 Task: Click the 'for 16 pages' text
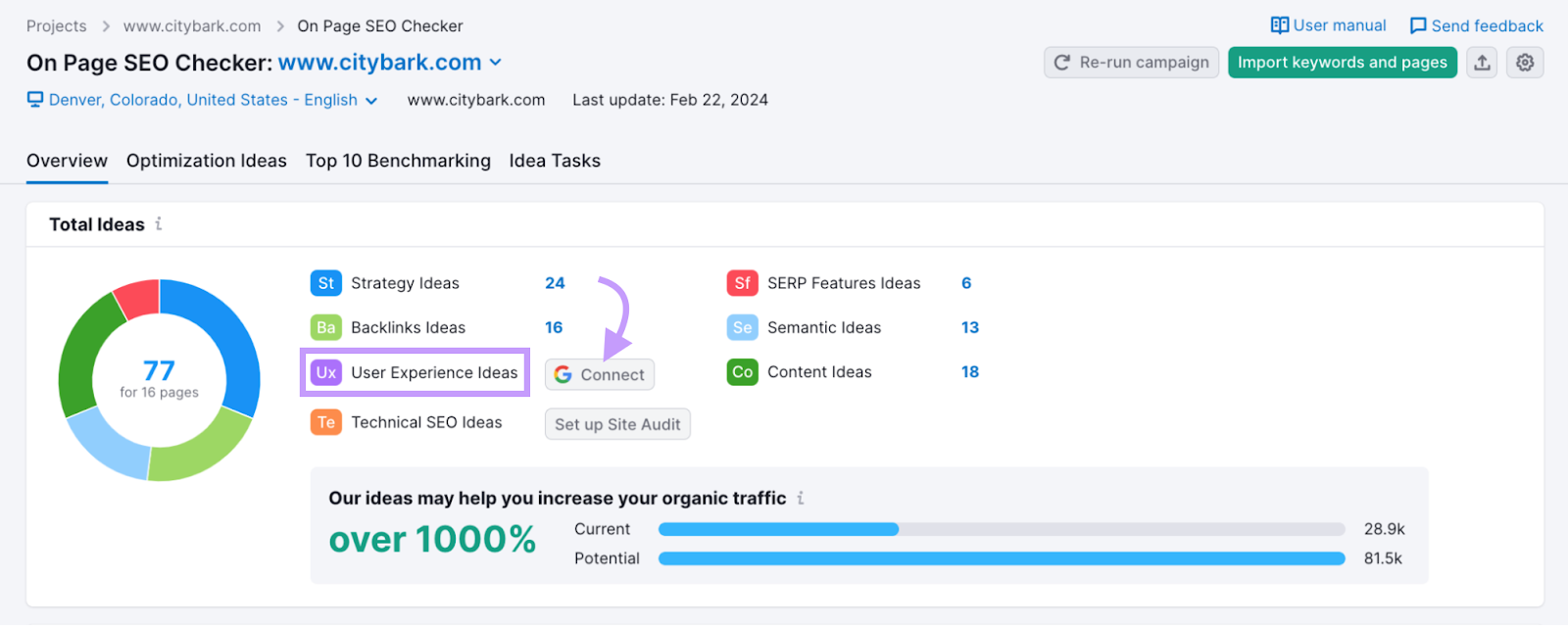(159, 393)
